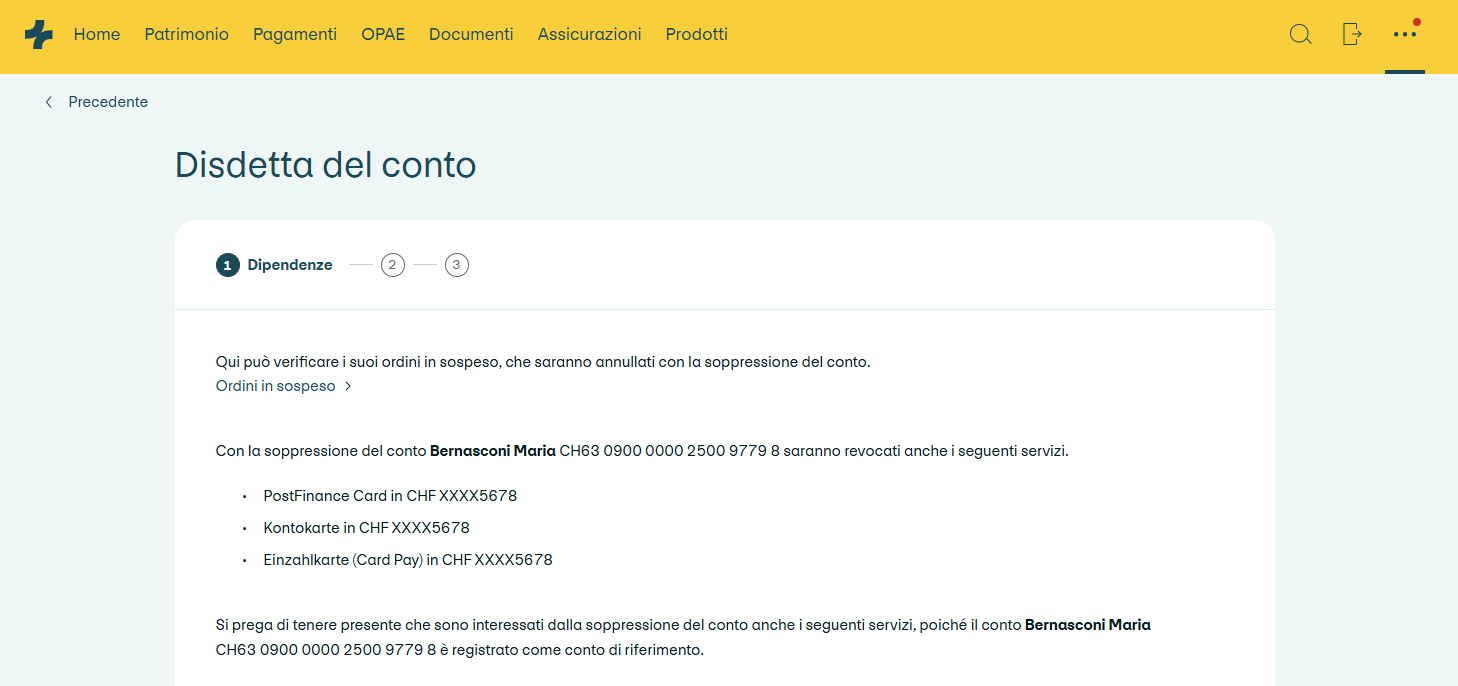Click the PostFinance plus logo
1458x686 pixels.
pos(39,35)
